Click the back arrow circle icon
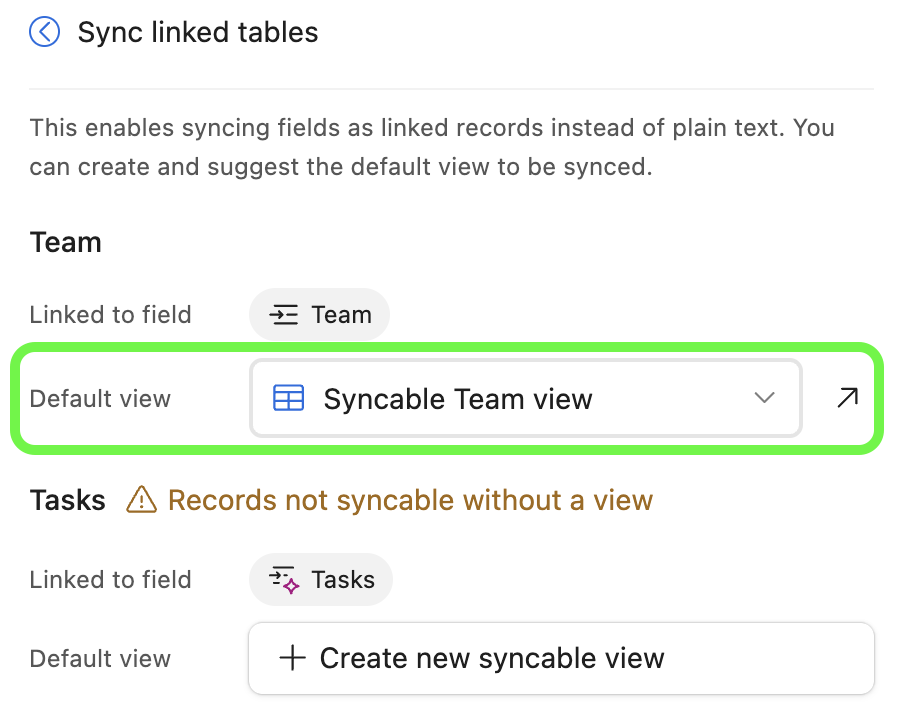Viewport: 912px width, 712px height. click(44, 31)
